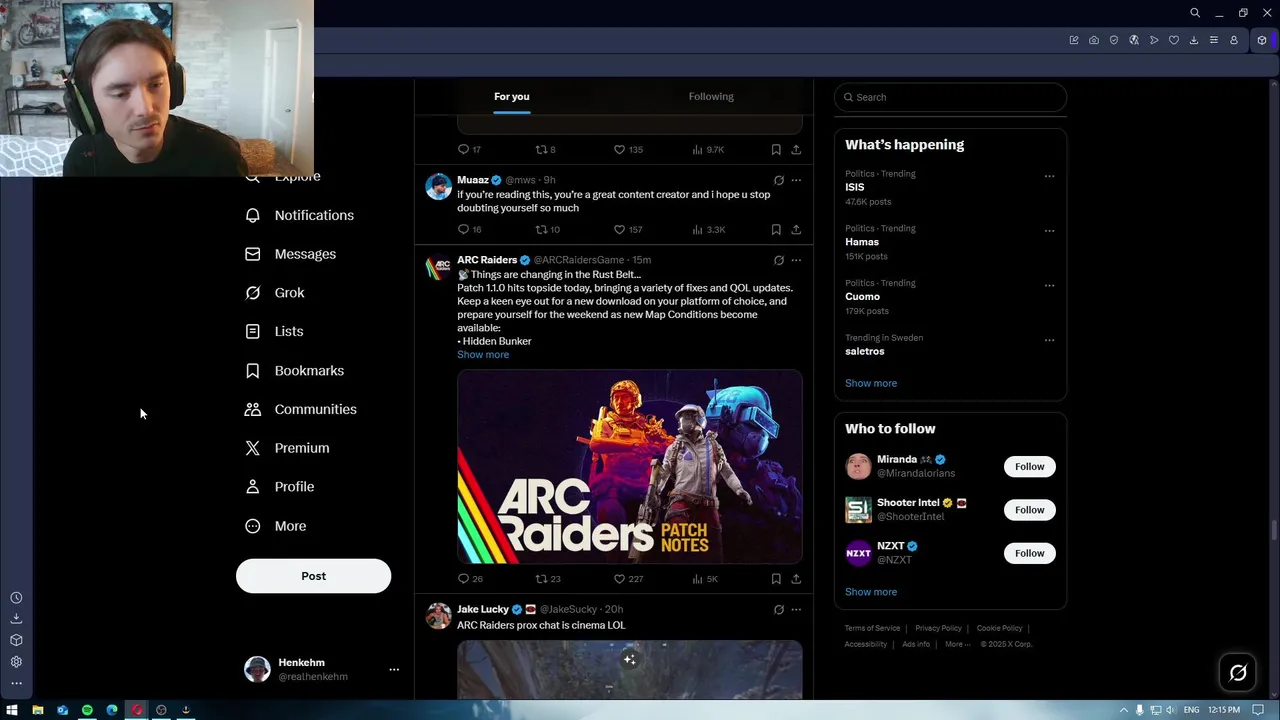
Task: Open browser translate page icon
Action: click(1134, 40)
